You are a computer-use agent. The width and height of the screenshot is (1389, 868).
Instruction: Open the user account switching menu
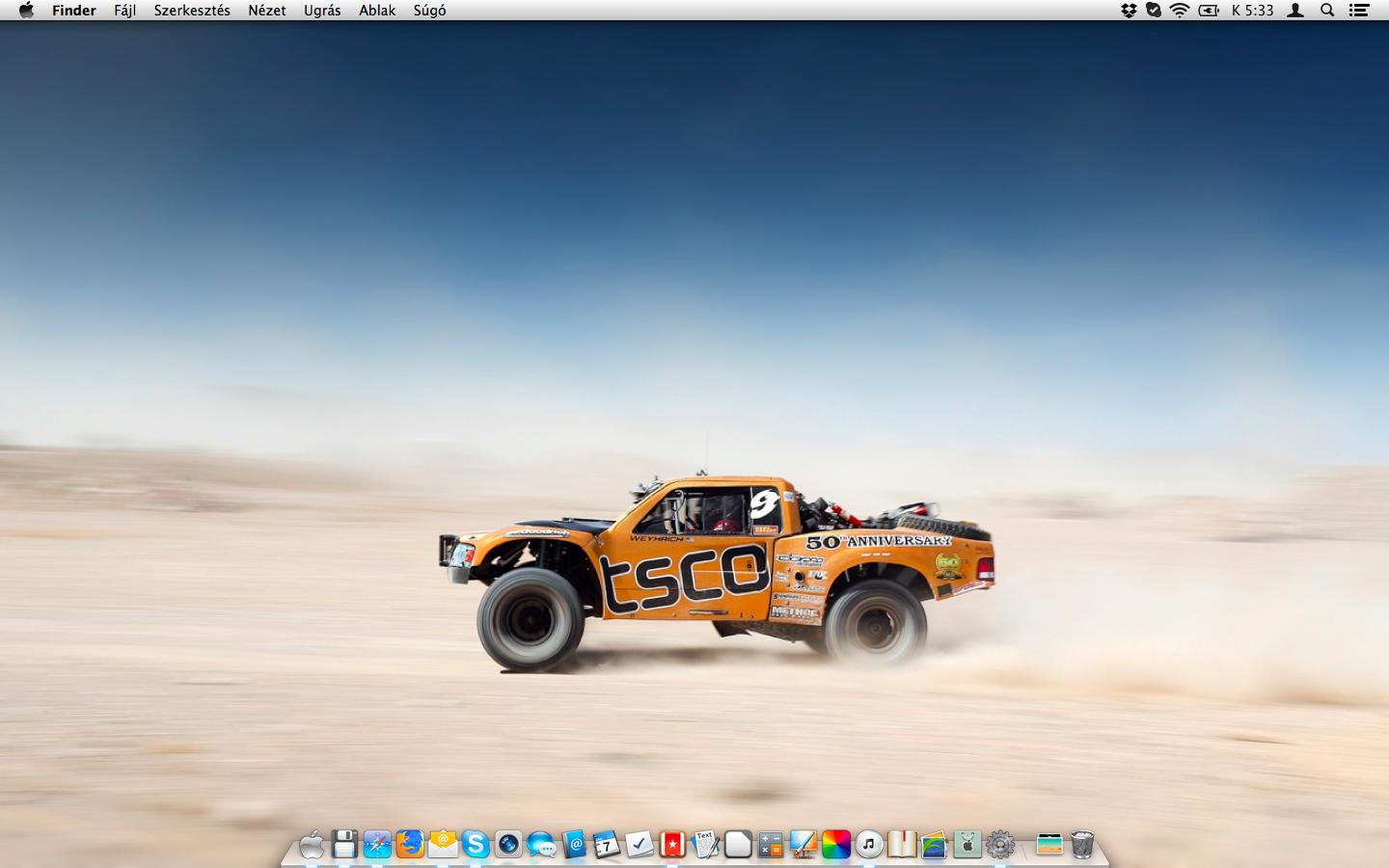(1296, 11)
